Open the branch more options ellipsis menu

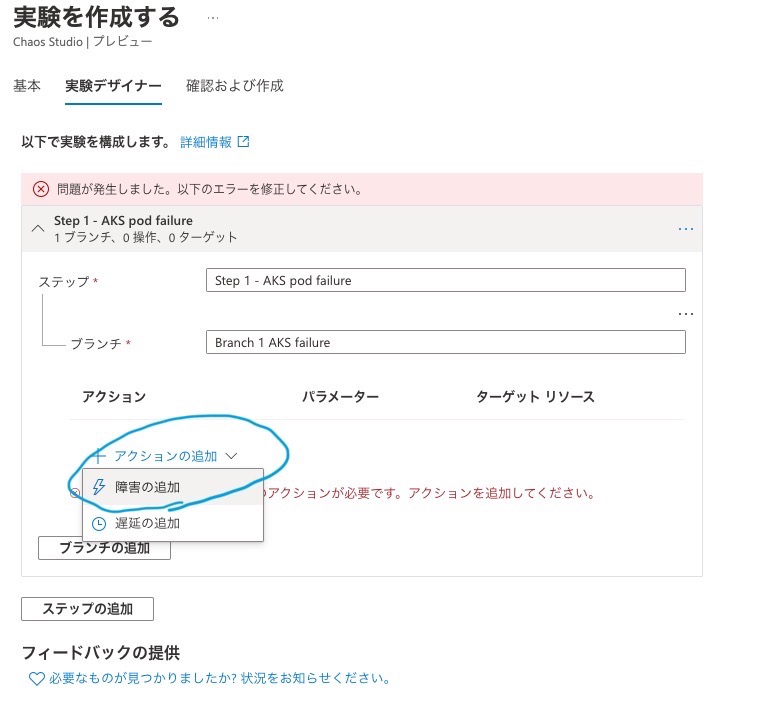(686, 314)
